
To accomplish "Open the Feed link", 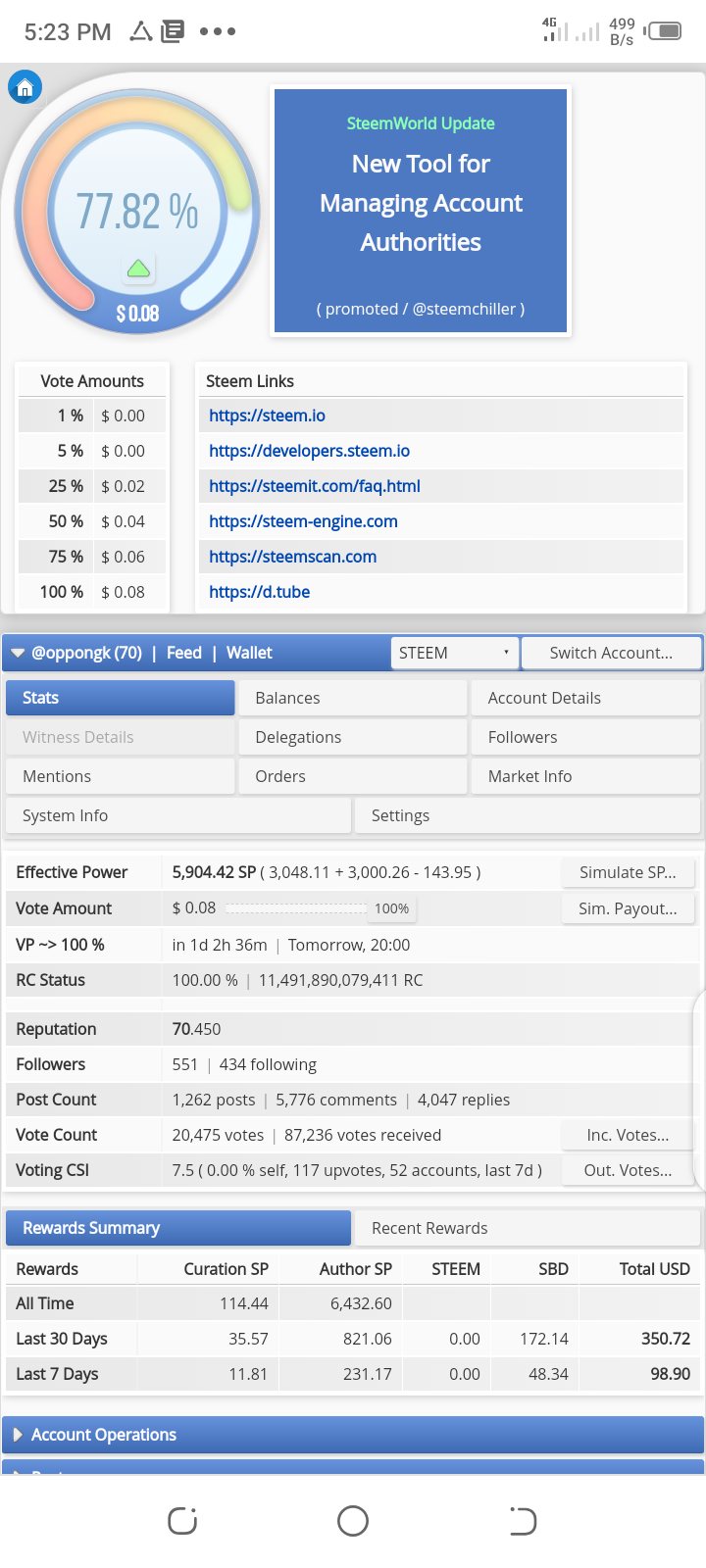I will pyautogui.click(x=184, y=653).
